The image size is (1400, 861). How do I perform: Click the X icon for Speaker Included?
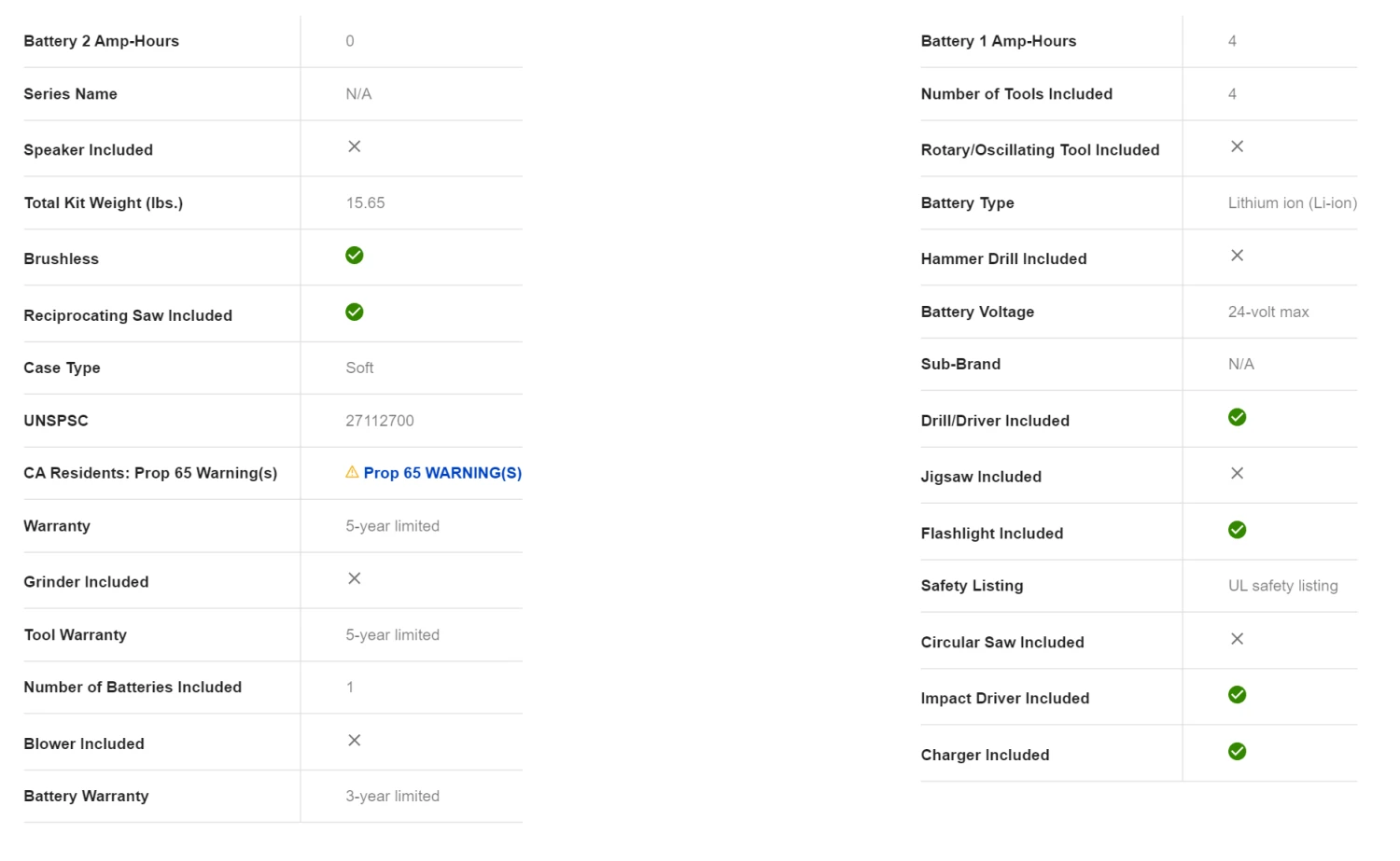click(355, 146)
